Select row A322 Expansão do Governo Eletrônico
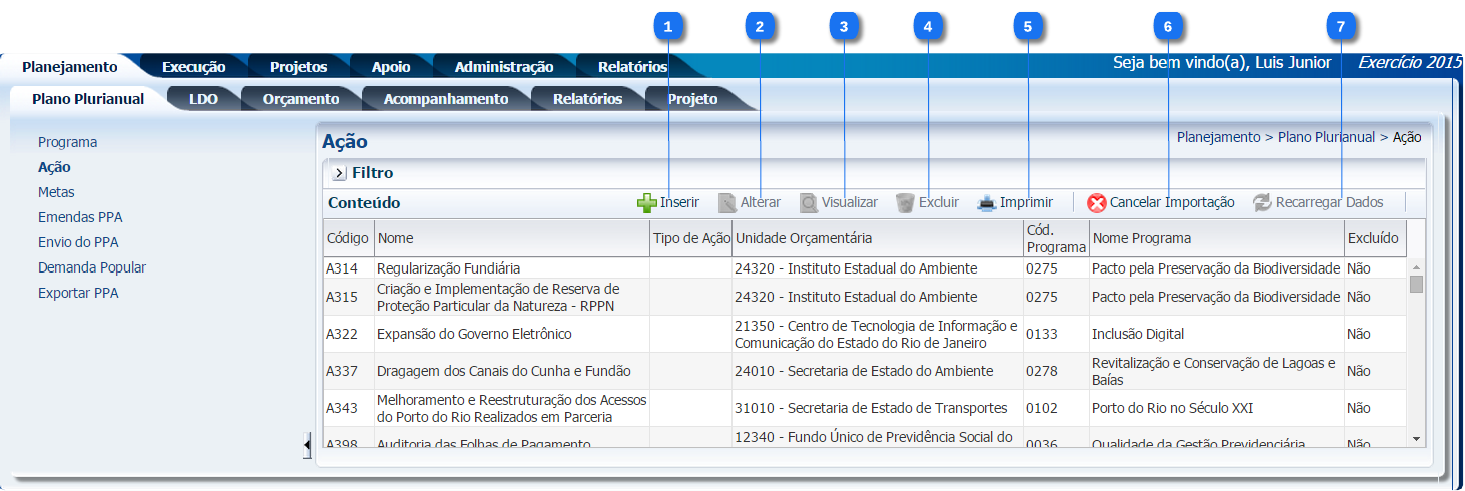The height and width of the screenshot is (491, 1465). click(x=474, y=334)
